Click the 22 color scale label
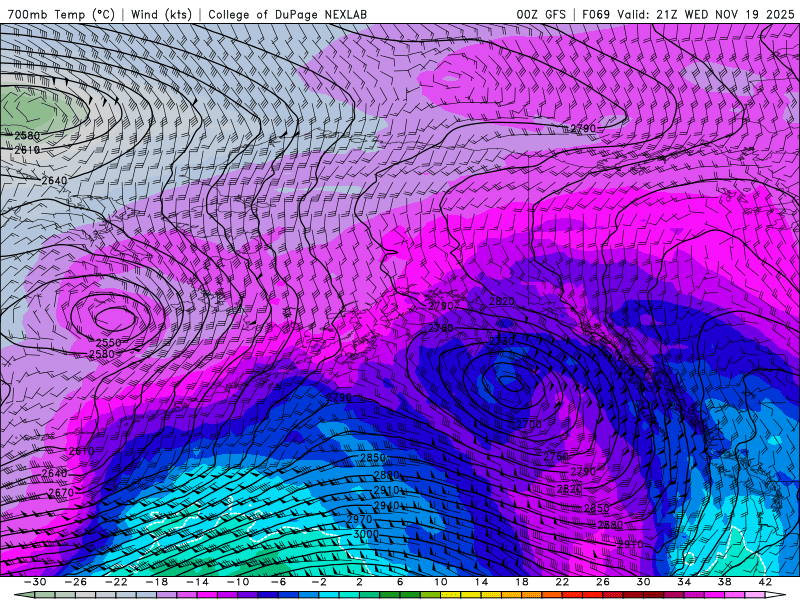The height and width of the screenshot is (600, 800). [562, 582]
